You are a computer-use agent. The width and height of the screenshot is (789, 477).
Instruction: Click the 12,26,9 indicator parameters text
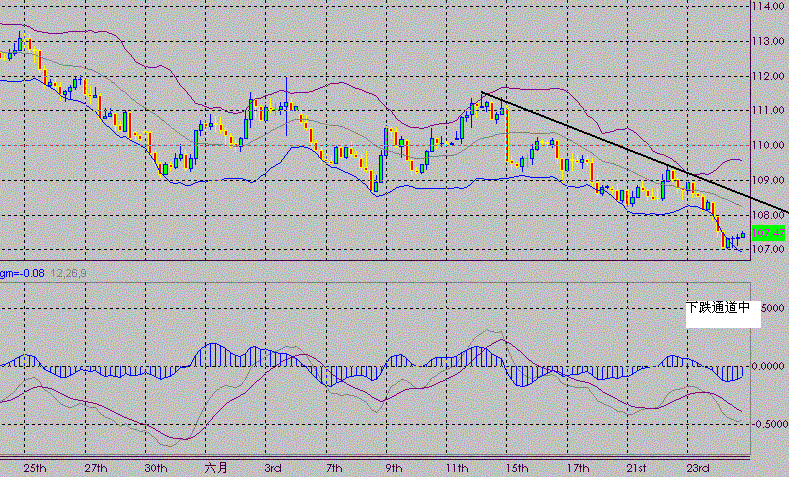68,274
